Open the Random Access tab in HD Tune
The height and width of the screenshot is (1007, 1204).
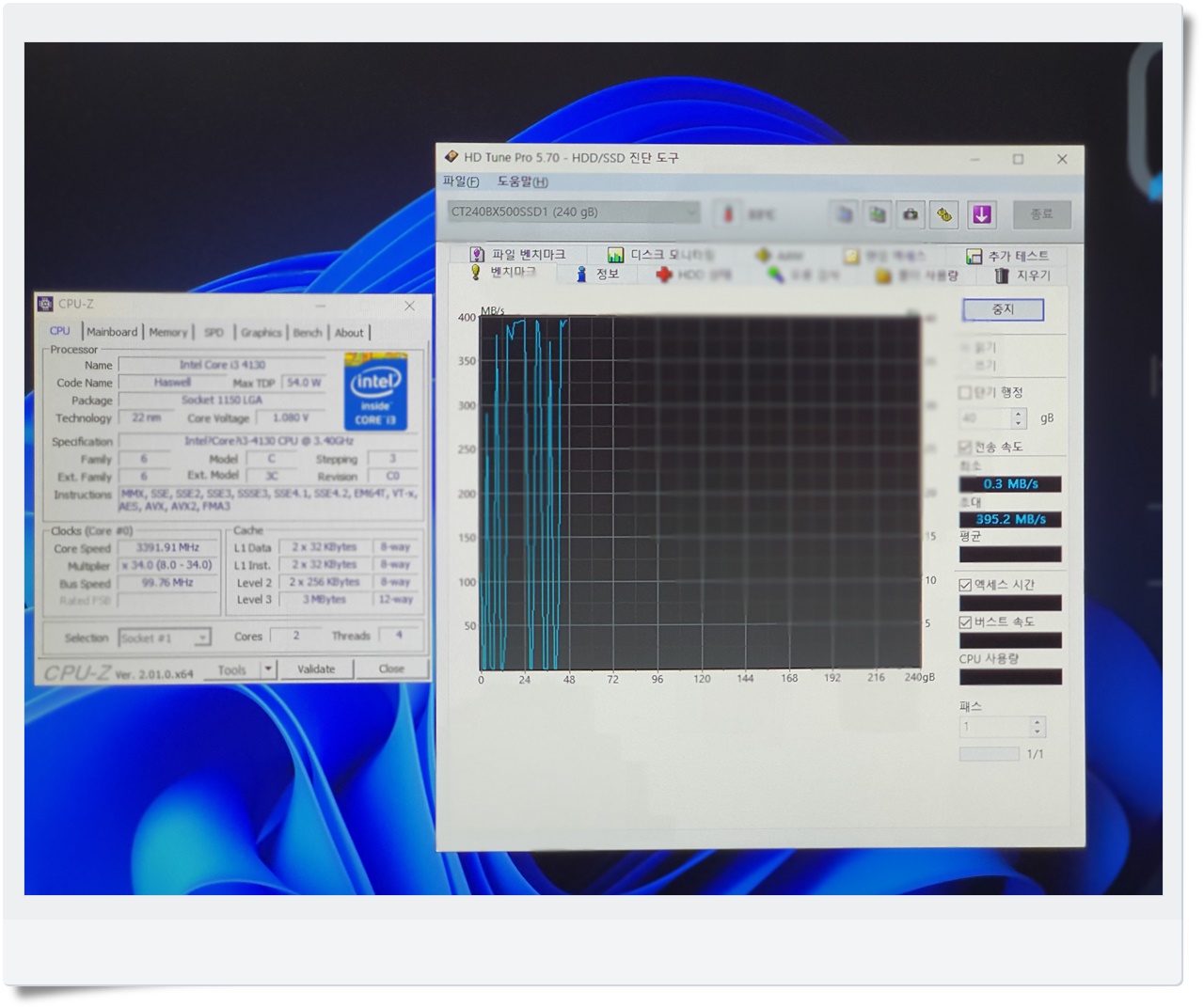coord(883,256)
